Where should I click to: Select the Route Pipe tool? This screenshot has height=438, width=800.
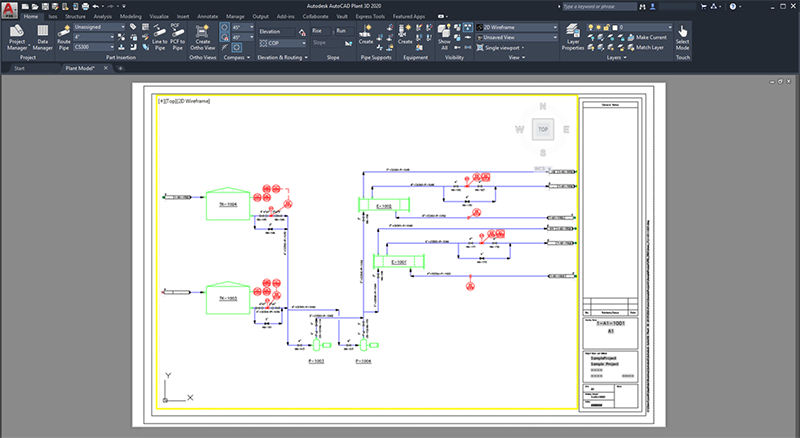click(x=64, y=37)
